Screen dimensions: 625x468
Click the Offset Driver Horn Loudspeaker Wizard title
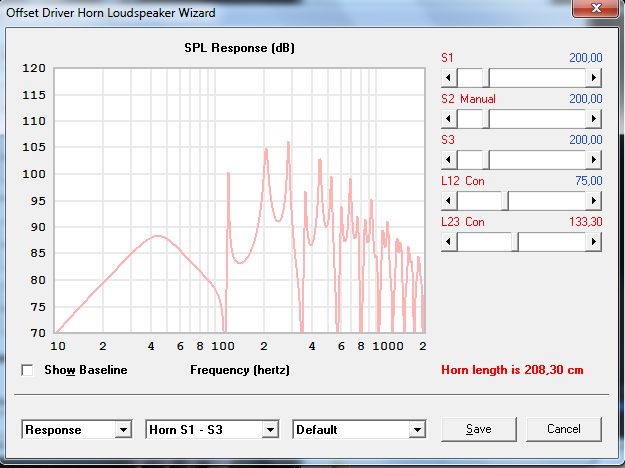click(x=111, y=13)
